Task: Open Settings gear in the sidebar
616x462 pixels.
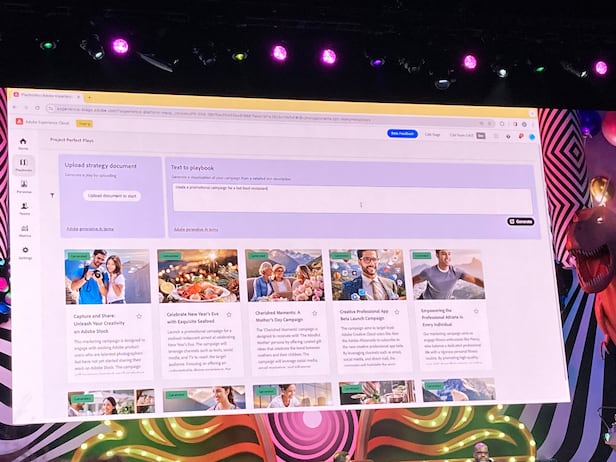Action: click(x=25, y=253)
